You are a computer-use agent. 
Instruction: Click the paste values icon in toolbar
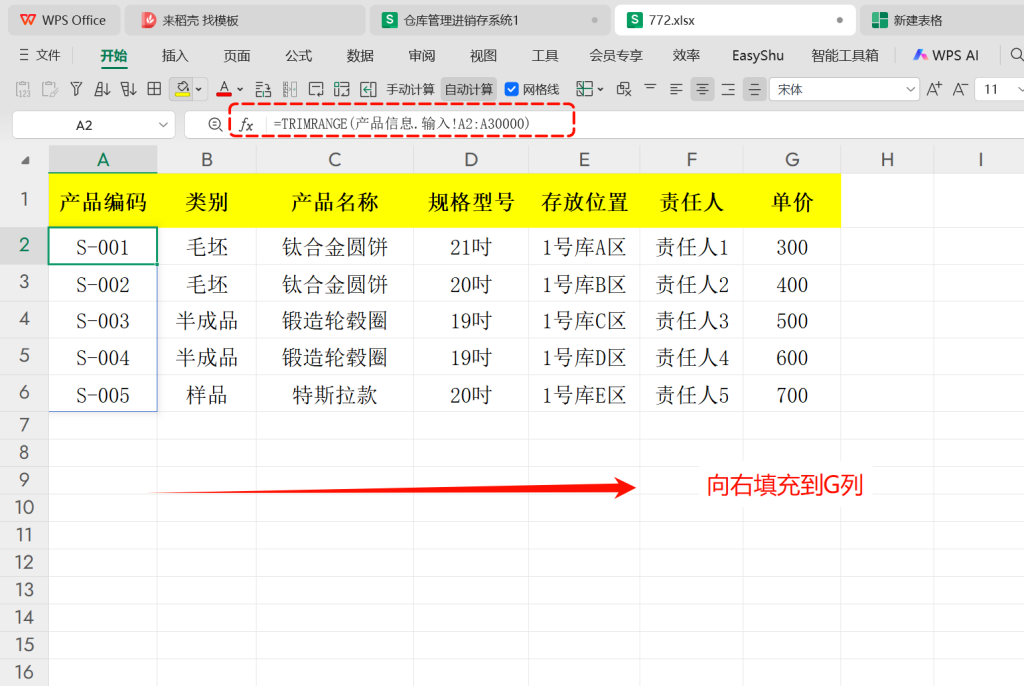(x=23, y=90)
